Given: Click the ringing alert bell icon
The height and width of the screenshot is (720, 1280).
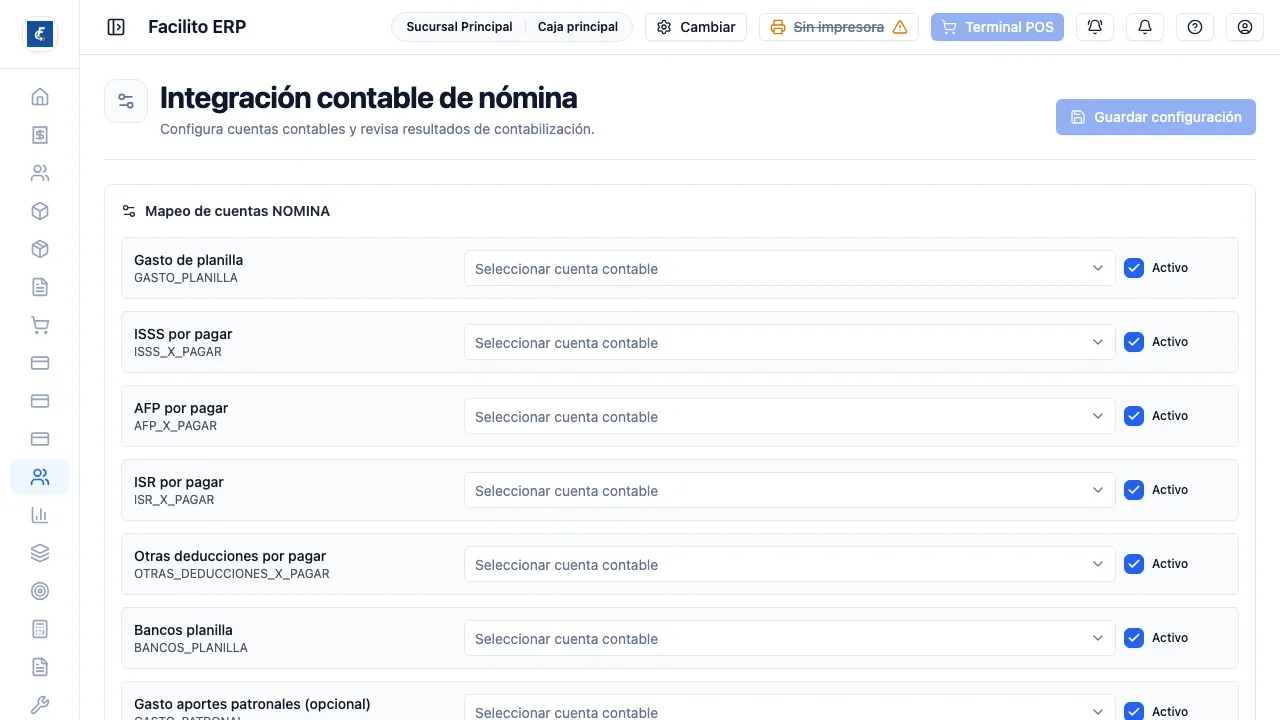Looking at the screenshot, I should point(1095,27).
